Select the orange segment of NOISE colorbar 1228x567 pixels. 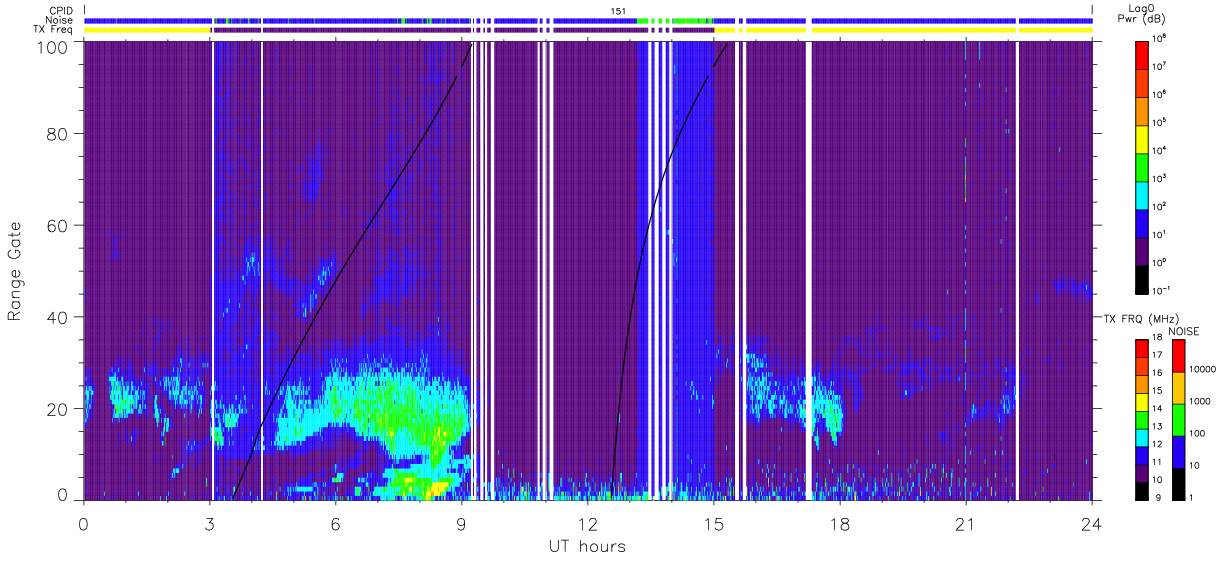pyautogui.click(x=1178, y=387)
